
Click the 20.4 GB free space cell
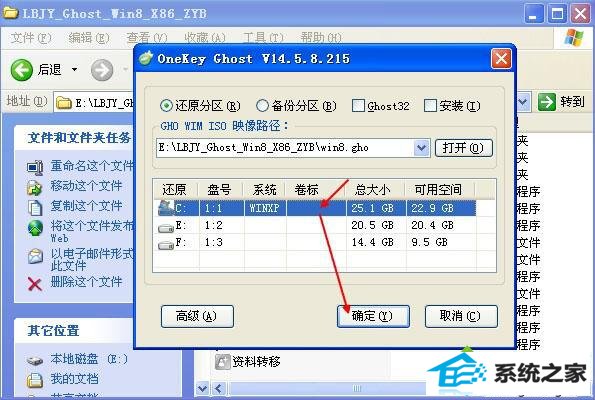point(433,225)
